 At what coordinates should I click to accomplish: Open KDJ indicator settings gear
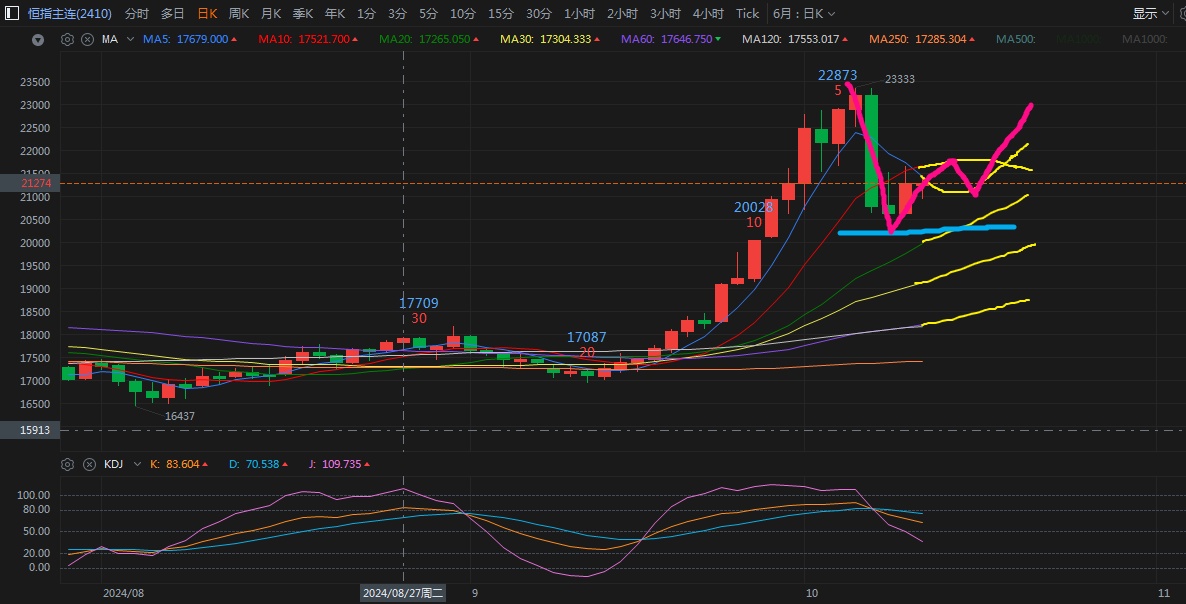click(x=68, y=464)
